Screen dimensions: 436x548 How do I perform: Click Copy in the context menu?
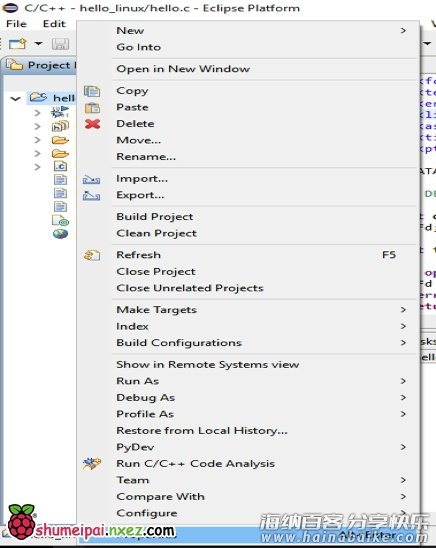click(248, 91)
